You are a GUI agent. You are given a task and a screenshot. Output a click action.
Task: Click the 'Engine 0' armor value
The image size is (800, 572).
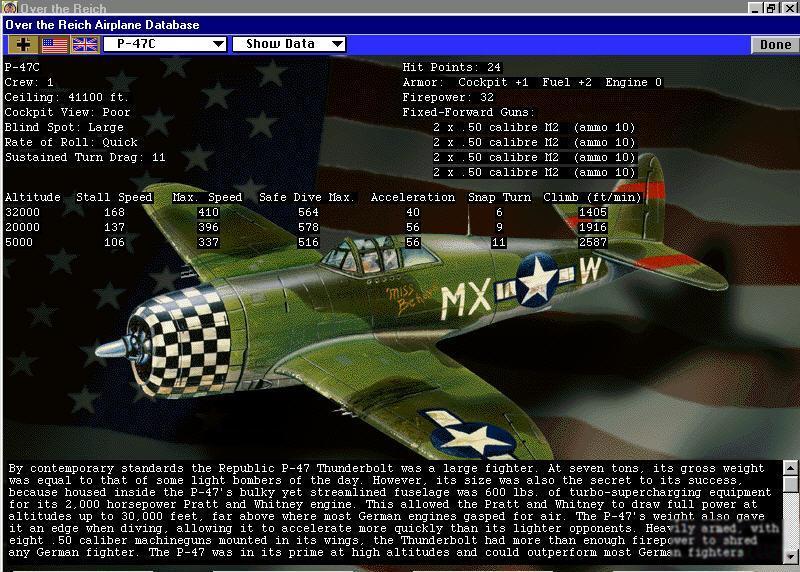coord(633,82)
